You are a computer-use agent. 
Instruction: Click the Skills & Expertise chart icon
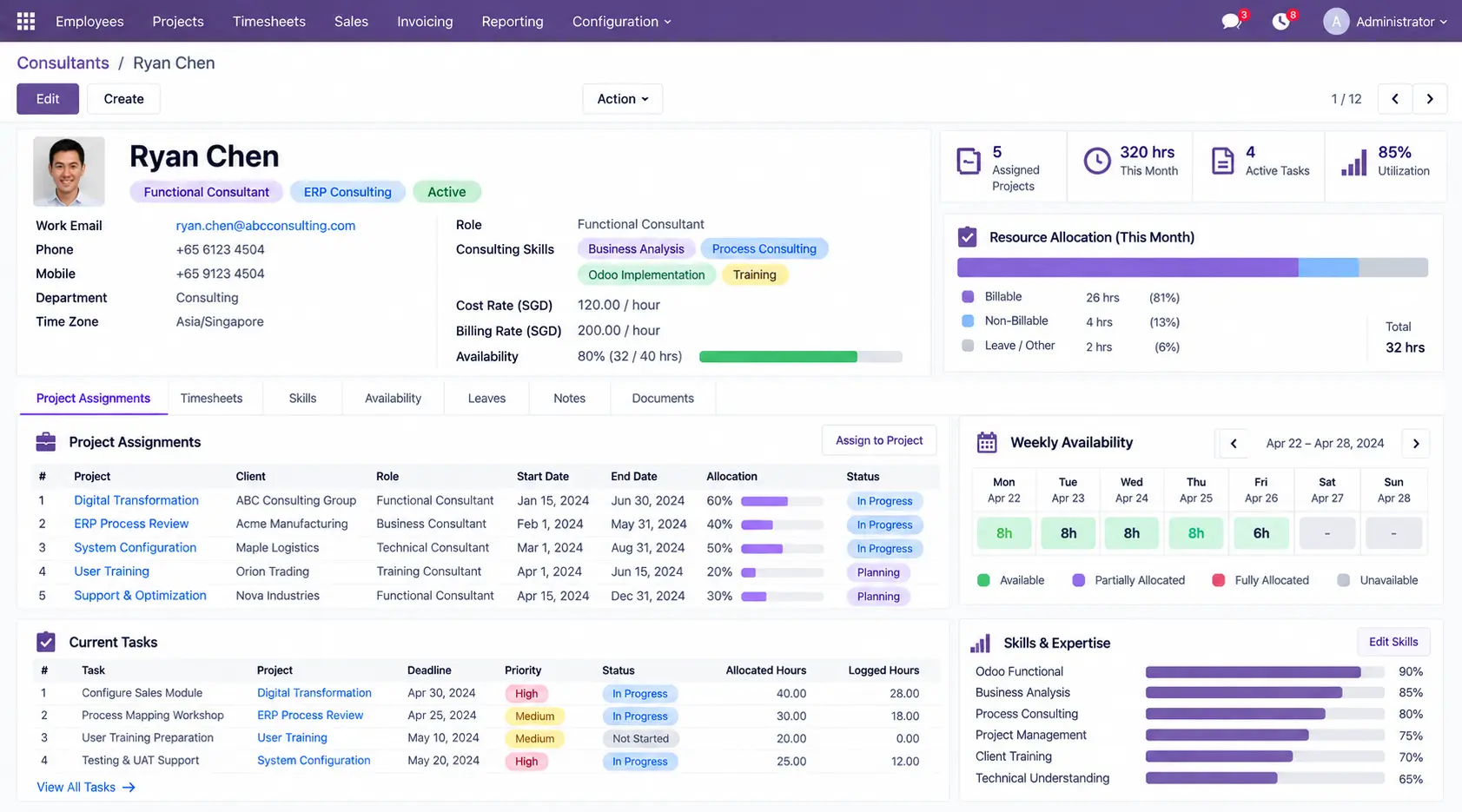(x=981, y=643)
